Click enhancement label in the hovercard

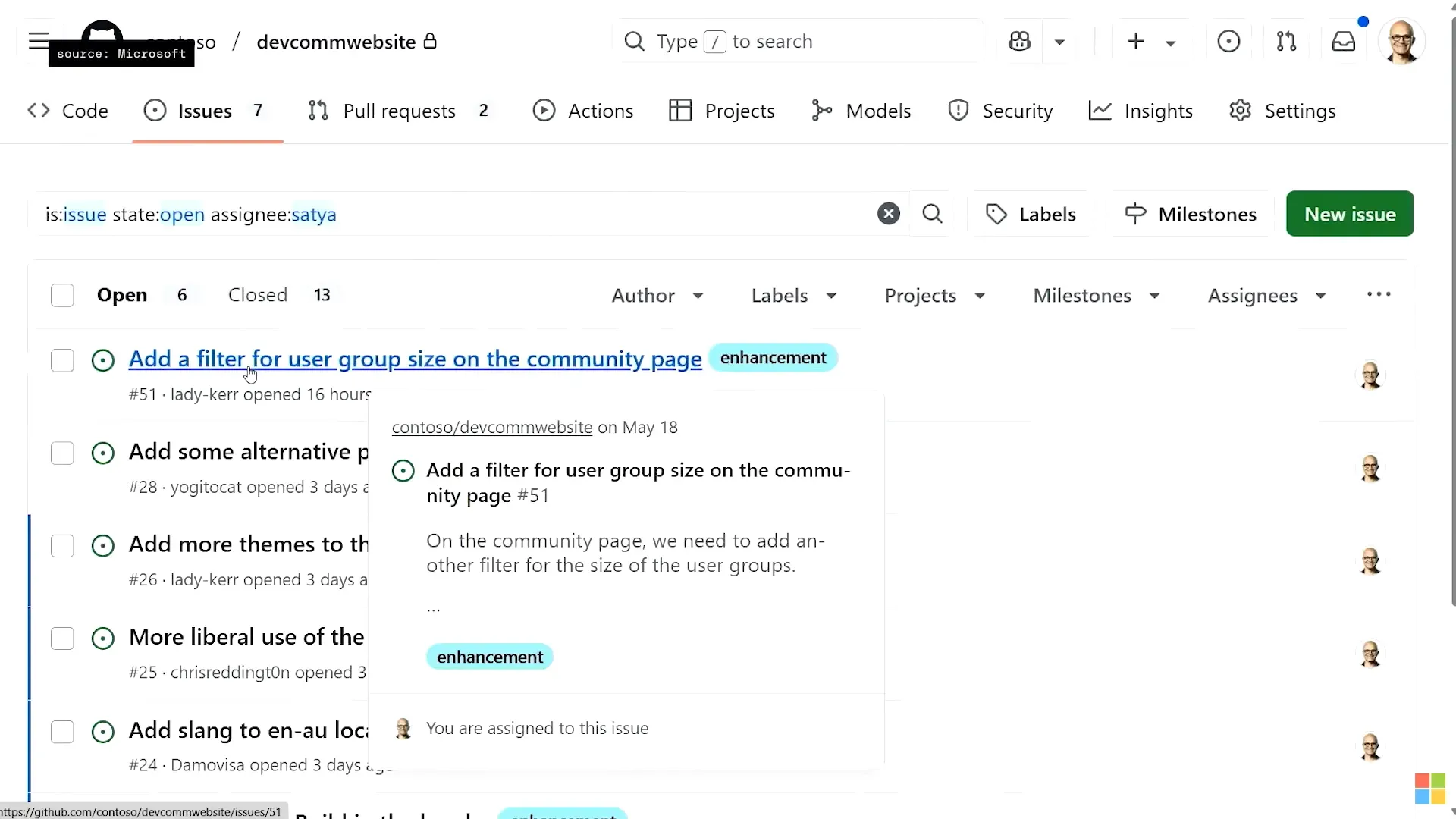pyautogui.click(x=490, y=657)
